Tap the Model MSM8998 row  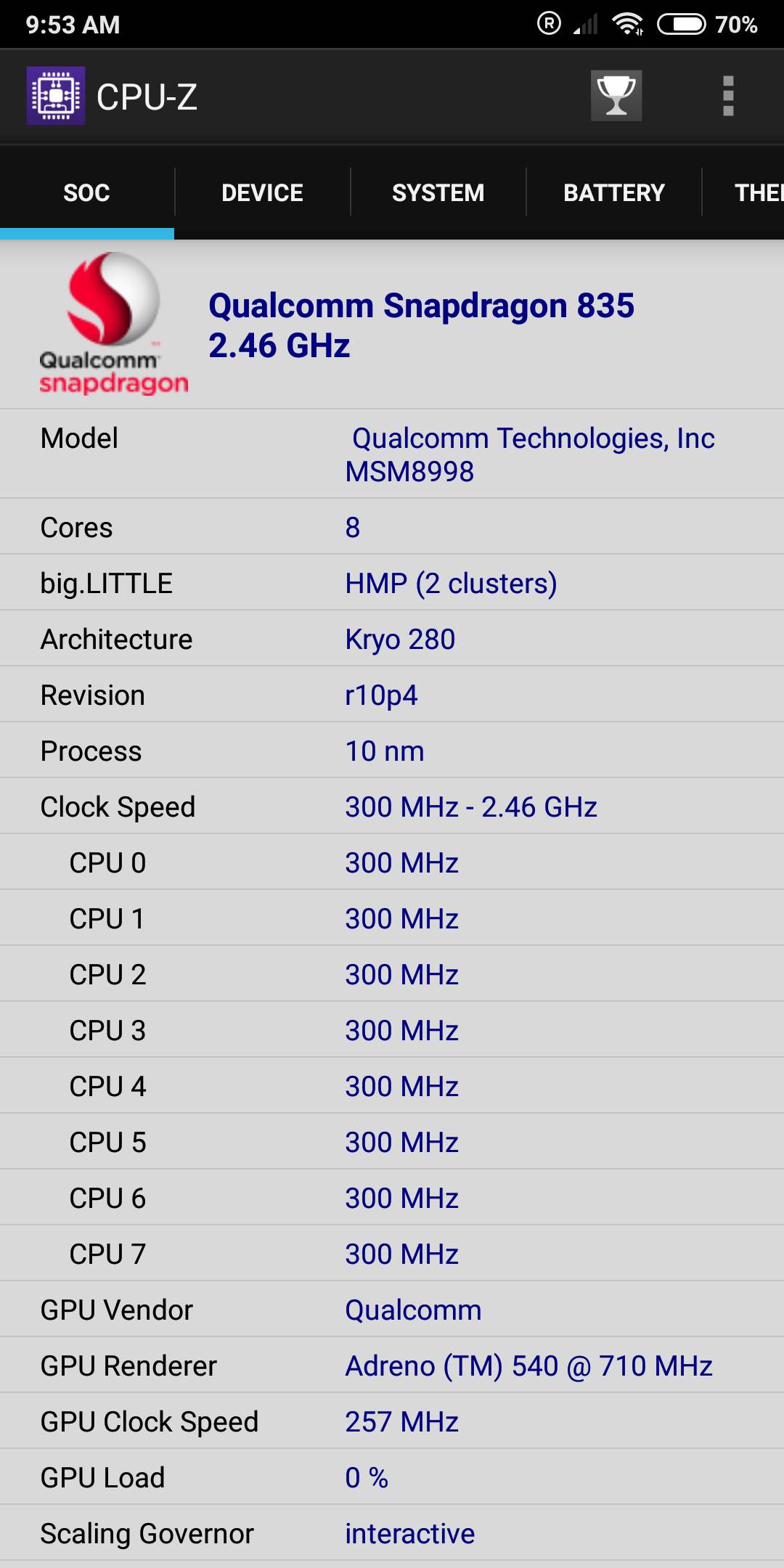point(392,454)
